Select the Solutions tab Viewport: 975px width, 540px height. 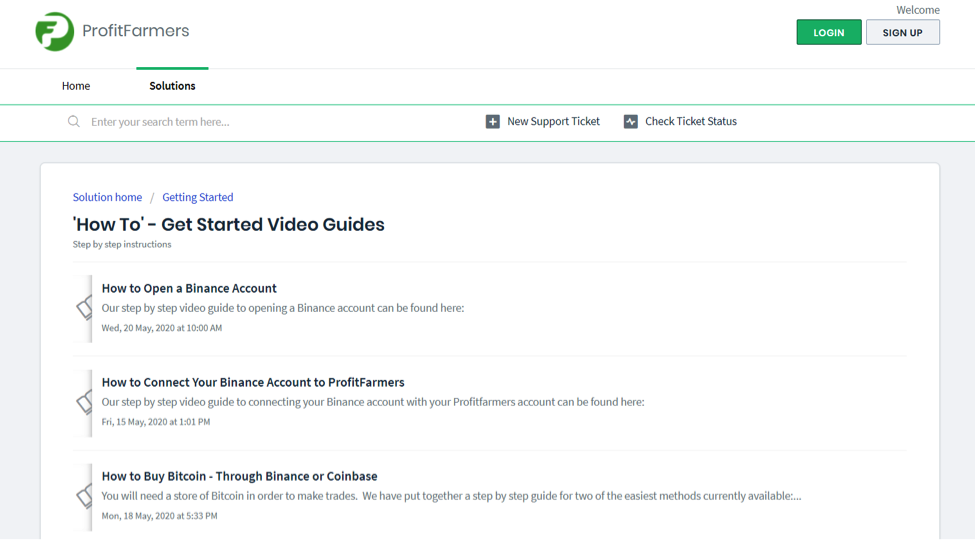[x=172, y=86]
